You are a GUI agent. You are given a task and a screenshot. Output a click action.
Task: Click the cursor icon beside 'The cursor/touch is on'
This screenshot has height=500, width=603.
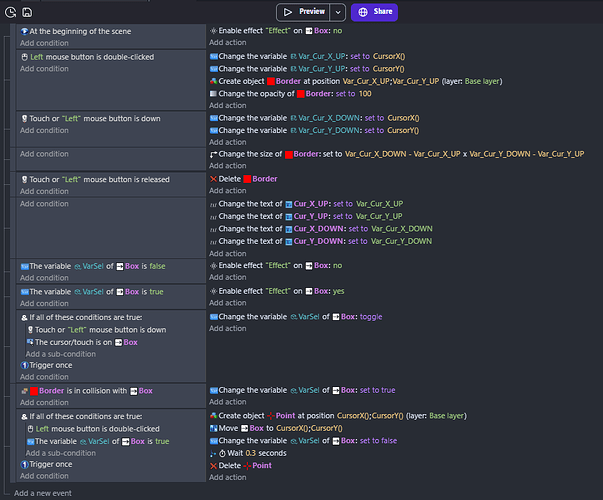tap(30, 342)
